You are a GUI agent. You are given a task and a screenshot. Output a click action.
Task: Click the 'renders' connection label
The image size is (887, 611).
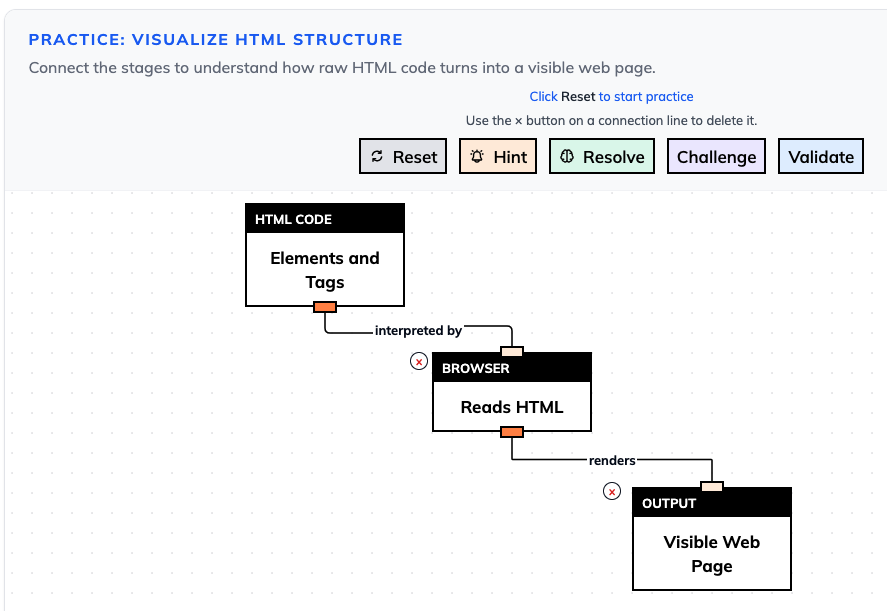click(x=612, y=461)
